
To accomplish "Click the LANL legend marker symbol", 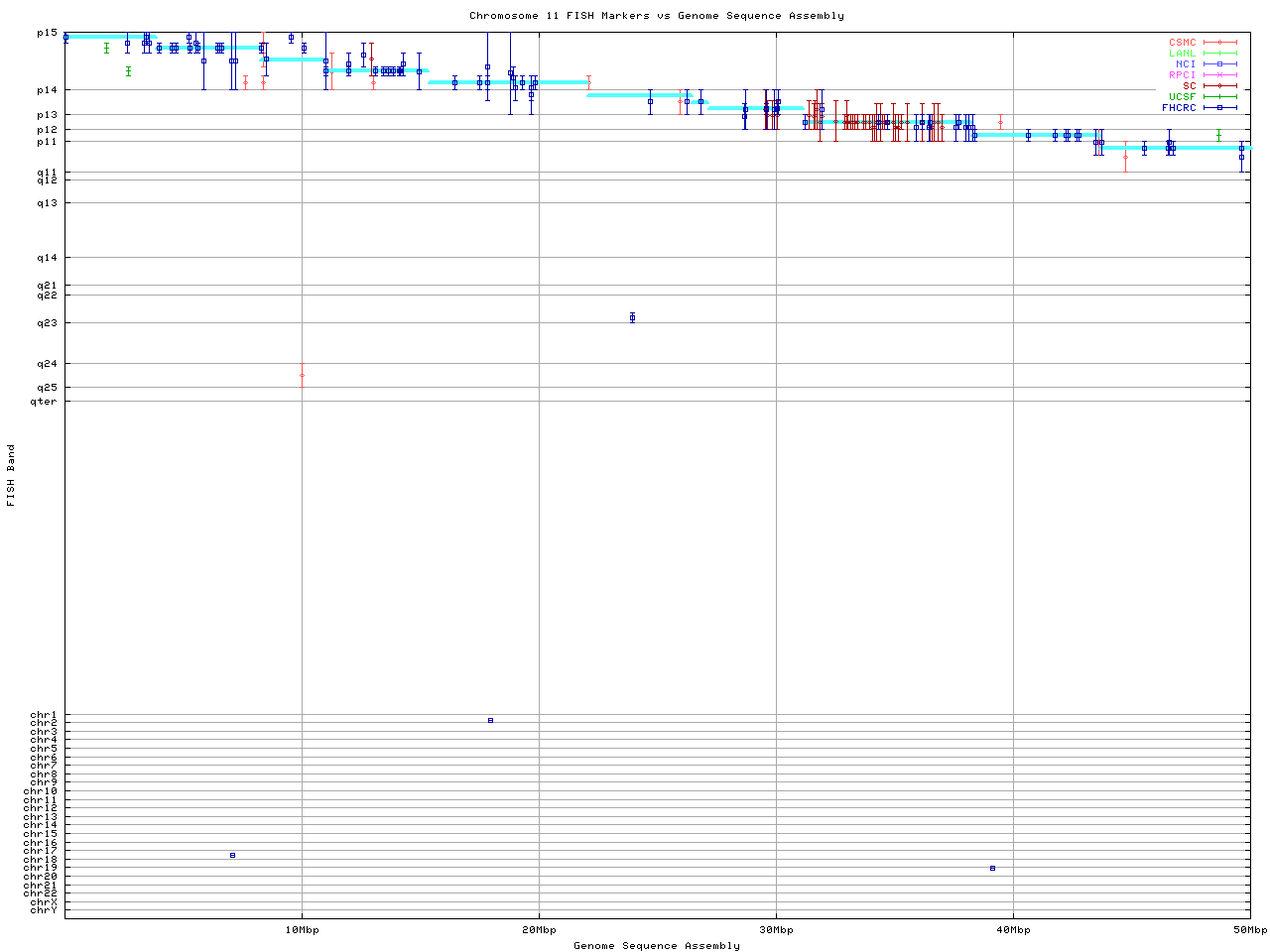I will click(x=1219, y=54).
